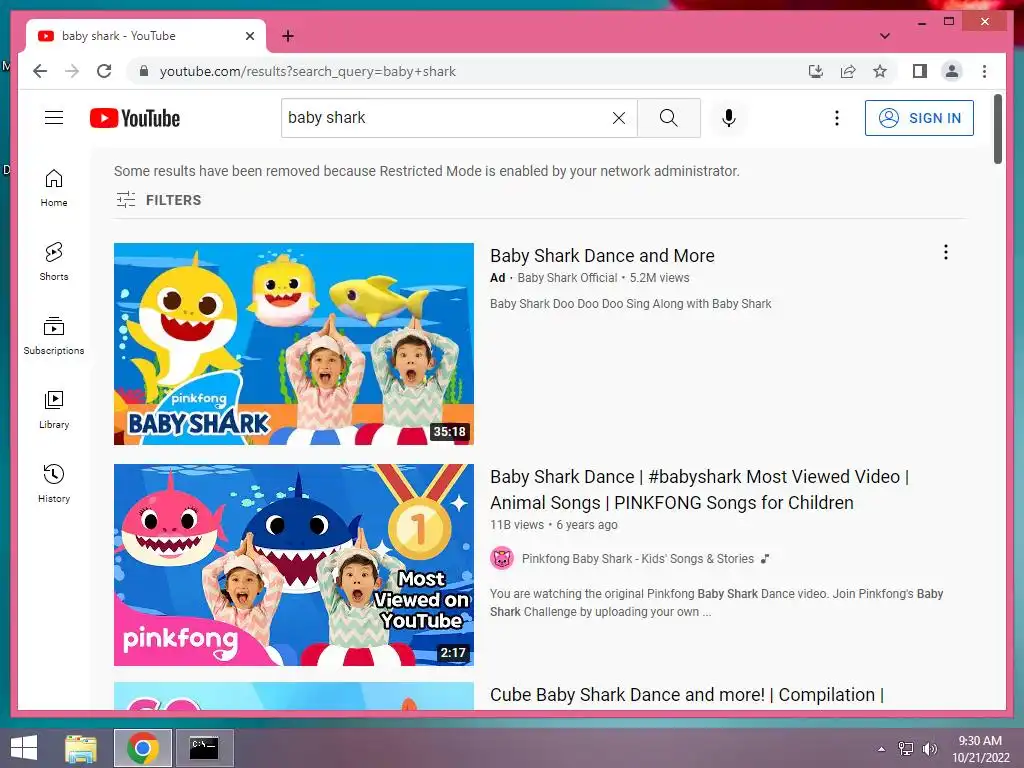The height and width of the screenshot is (768, 1024).
Task: Open the taskbar clock showing 9:30 AM
Action: coord(980,749)
